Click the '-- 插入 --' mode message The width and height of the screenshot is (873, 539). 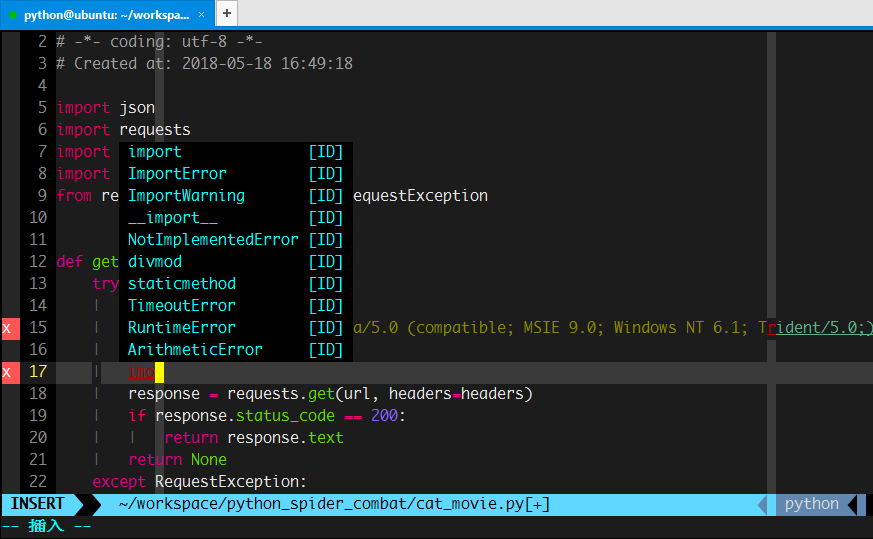click(x=47, y=526)
